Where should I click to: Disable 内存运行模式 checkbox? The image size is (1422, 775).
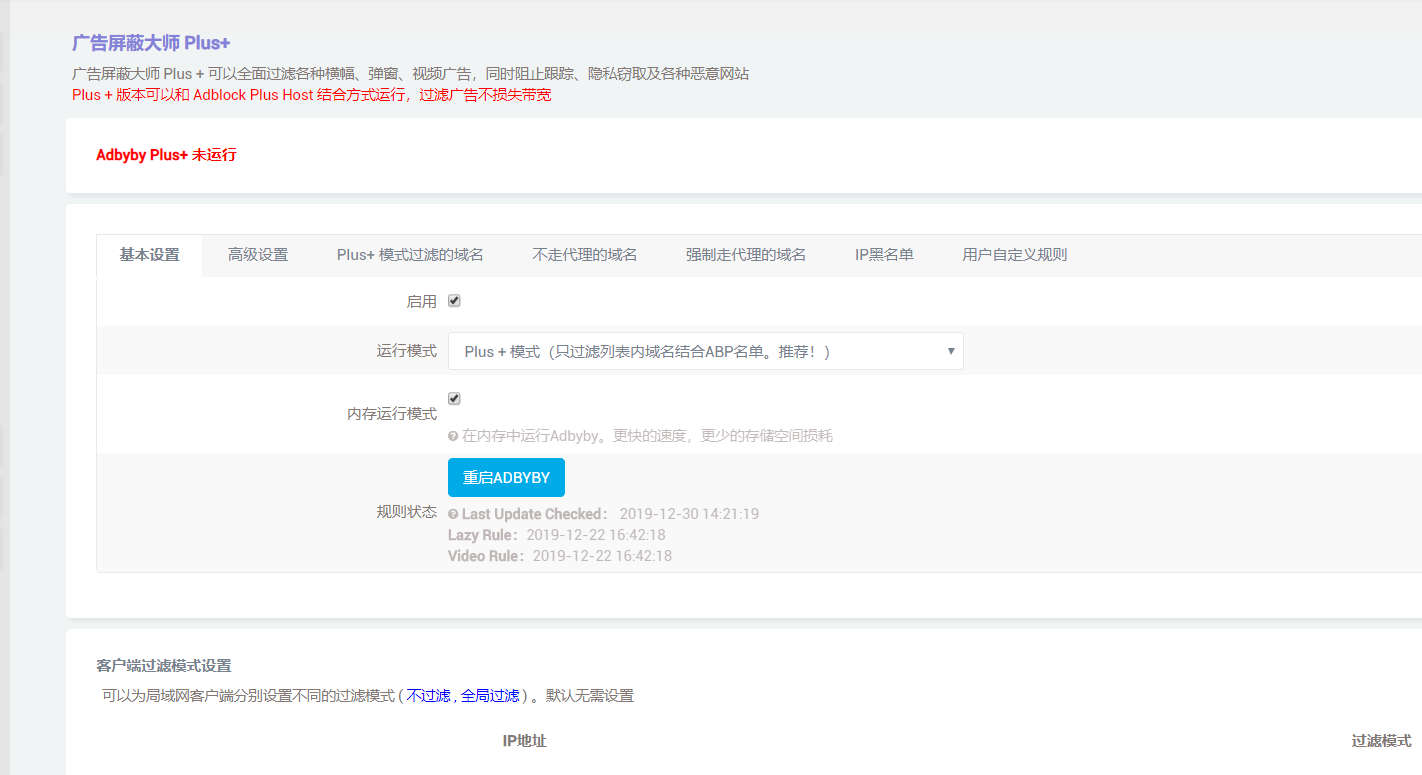pos(454,397)
